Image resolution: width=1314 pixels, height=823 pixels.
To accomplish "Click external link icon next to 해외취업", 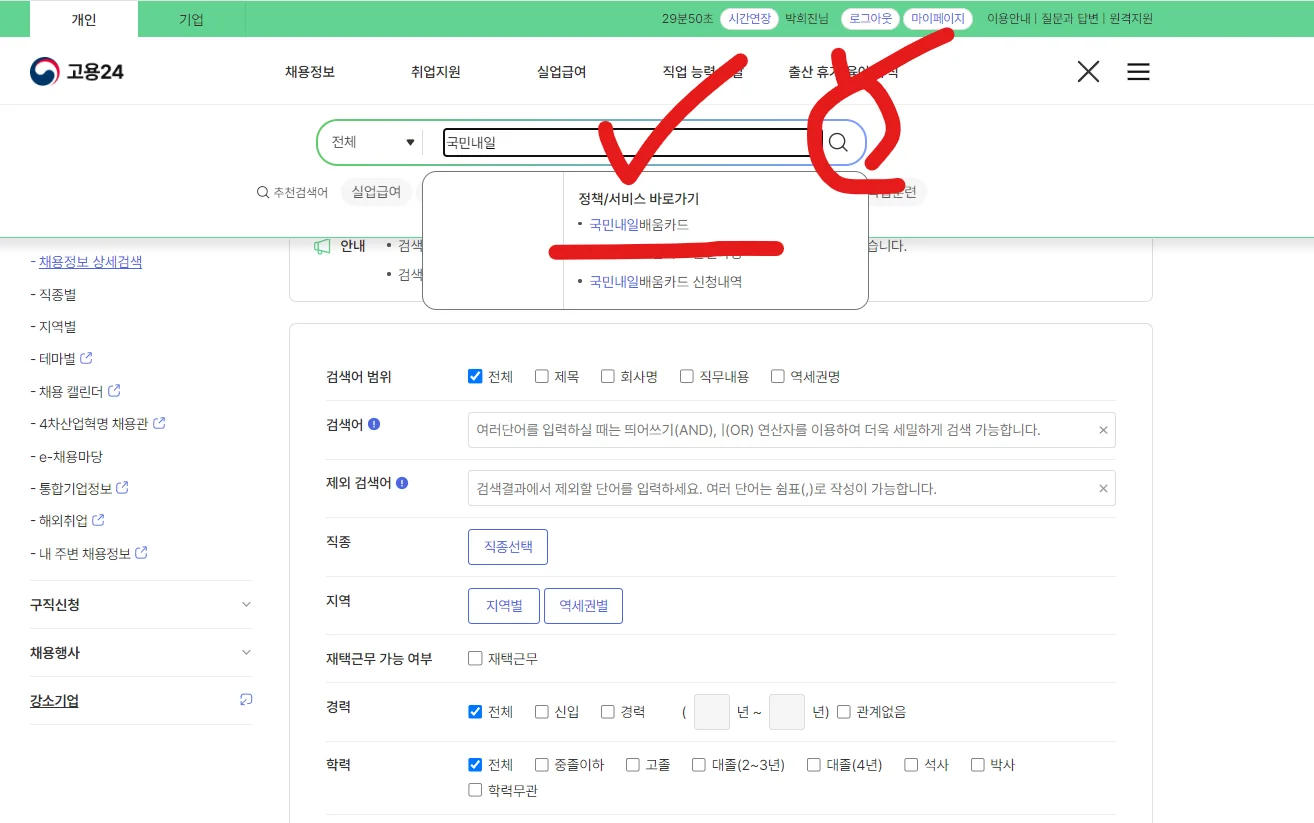I will coord(98,520).
